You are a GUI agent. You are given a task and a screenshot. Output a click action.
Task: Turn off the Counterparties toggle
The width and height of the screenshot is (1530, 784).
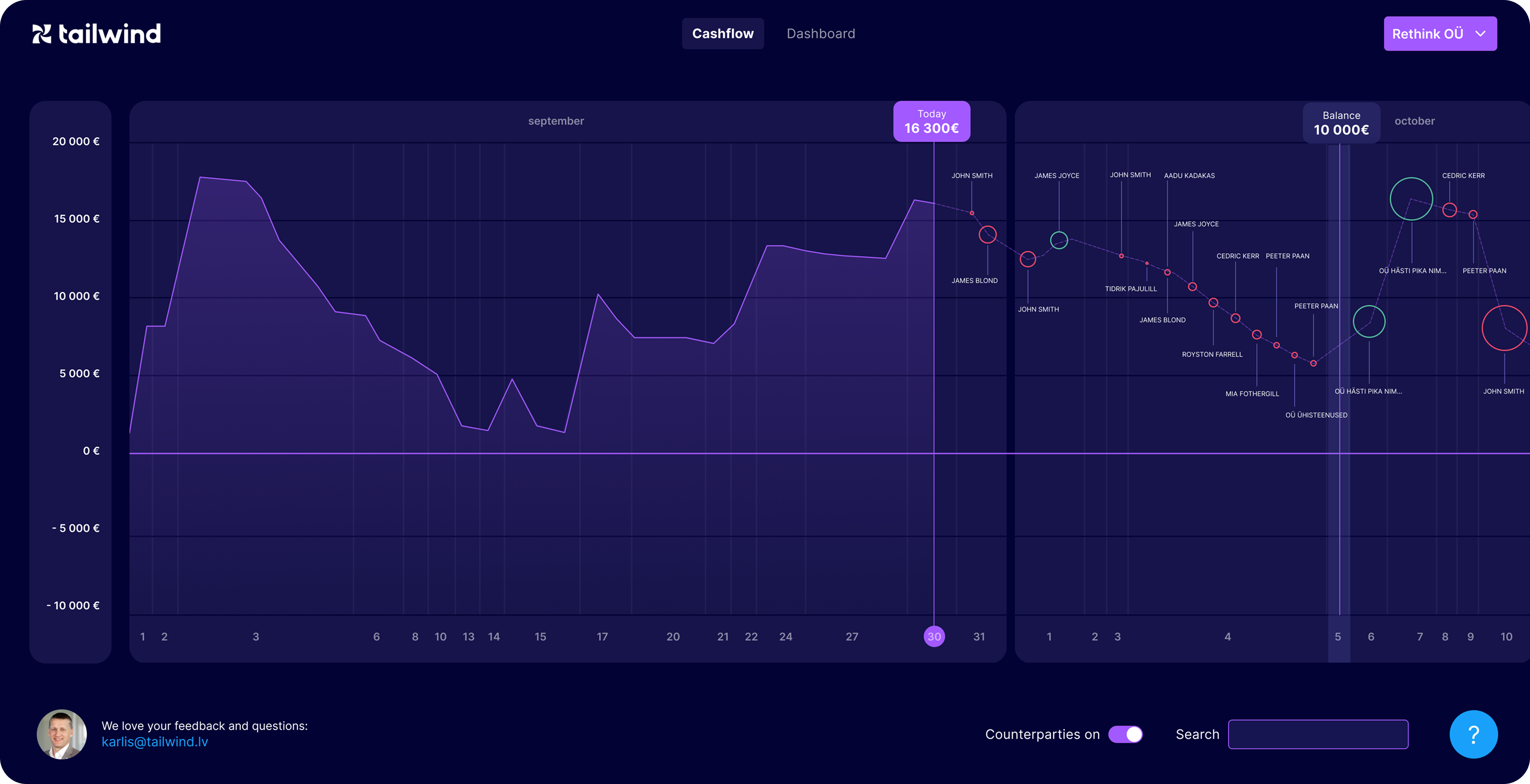click(1125, 734)
